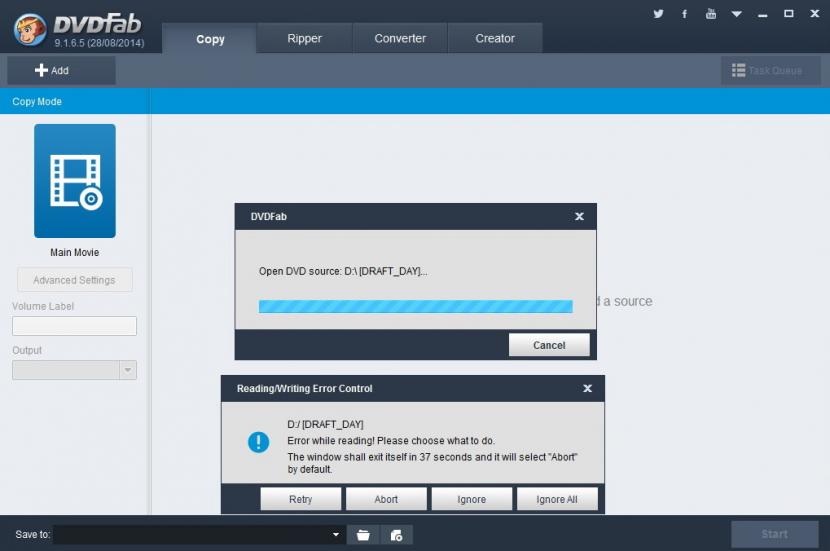Abort the reading operation

coord(386,499)
